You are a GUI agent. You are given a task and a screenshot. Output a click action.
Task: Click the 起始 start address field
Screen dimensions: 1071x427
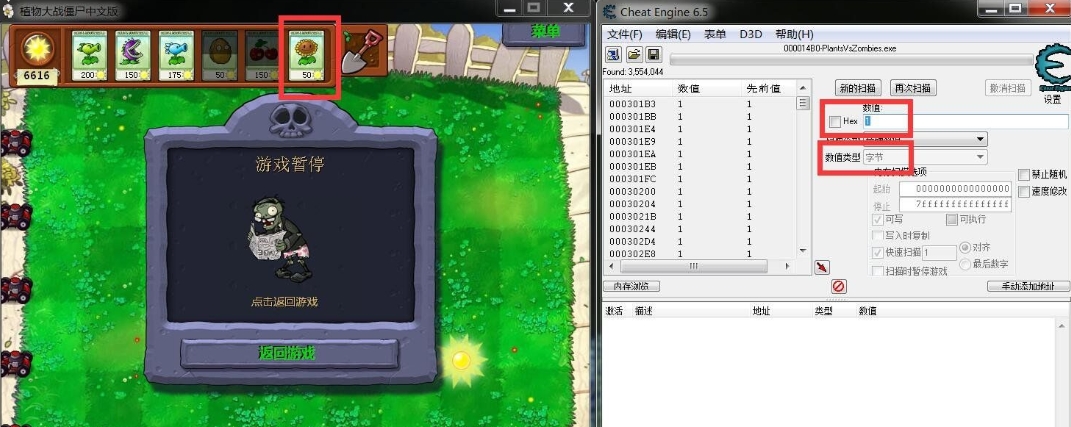956,189
